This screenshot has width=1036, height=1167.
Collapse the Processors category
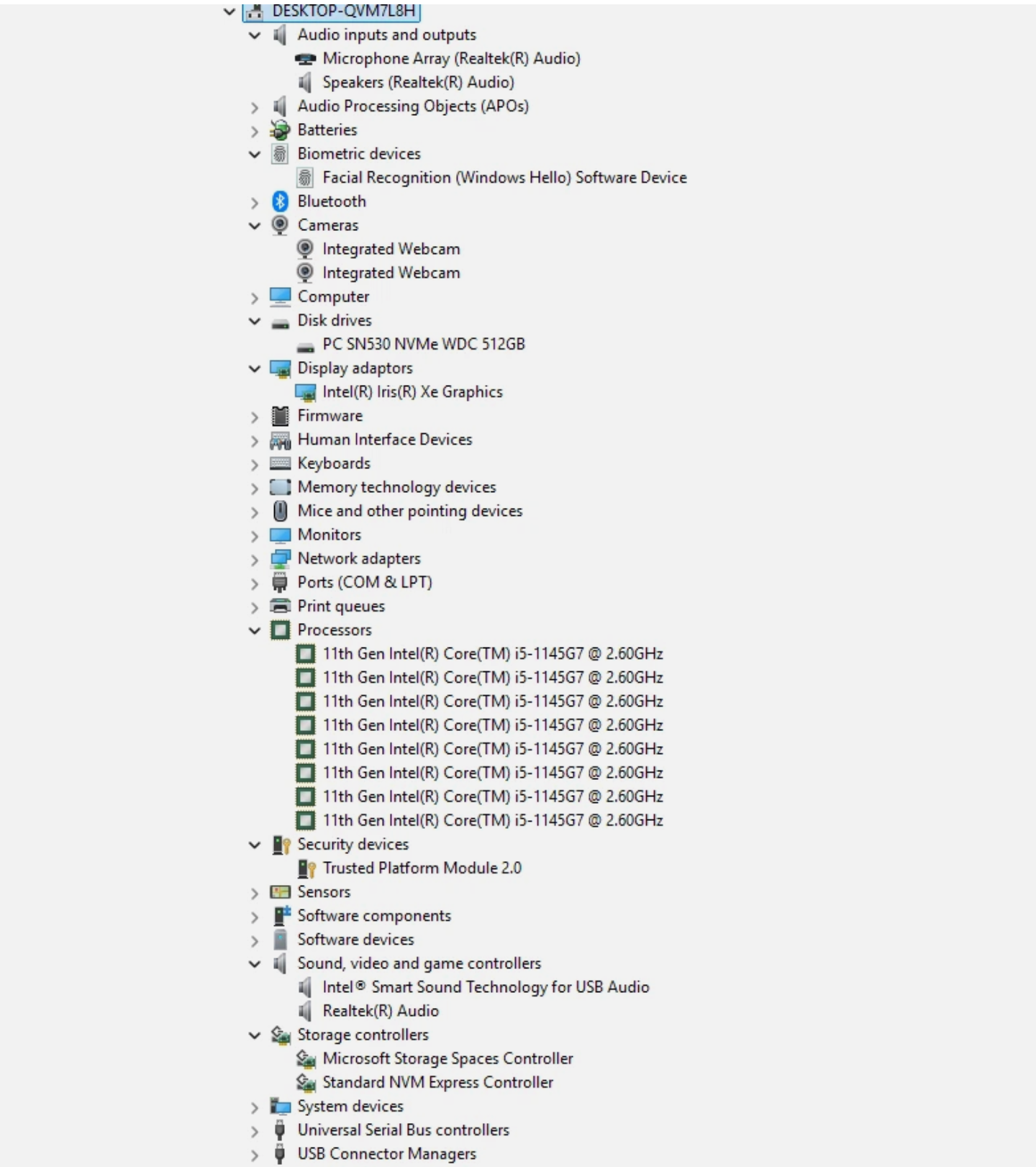click(x=255, y=630)
